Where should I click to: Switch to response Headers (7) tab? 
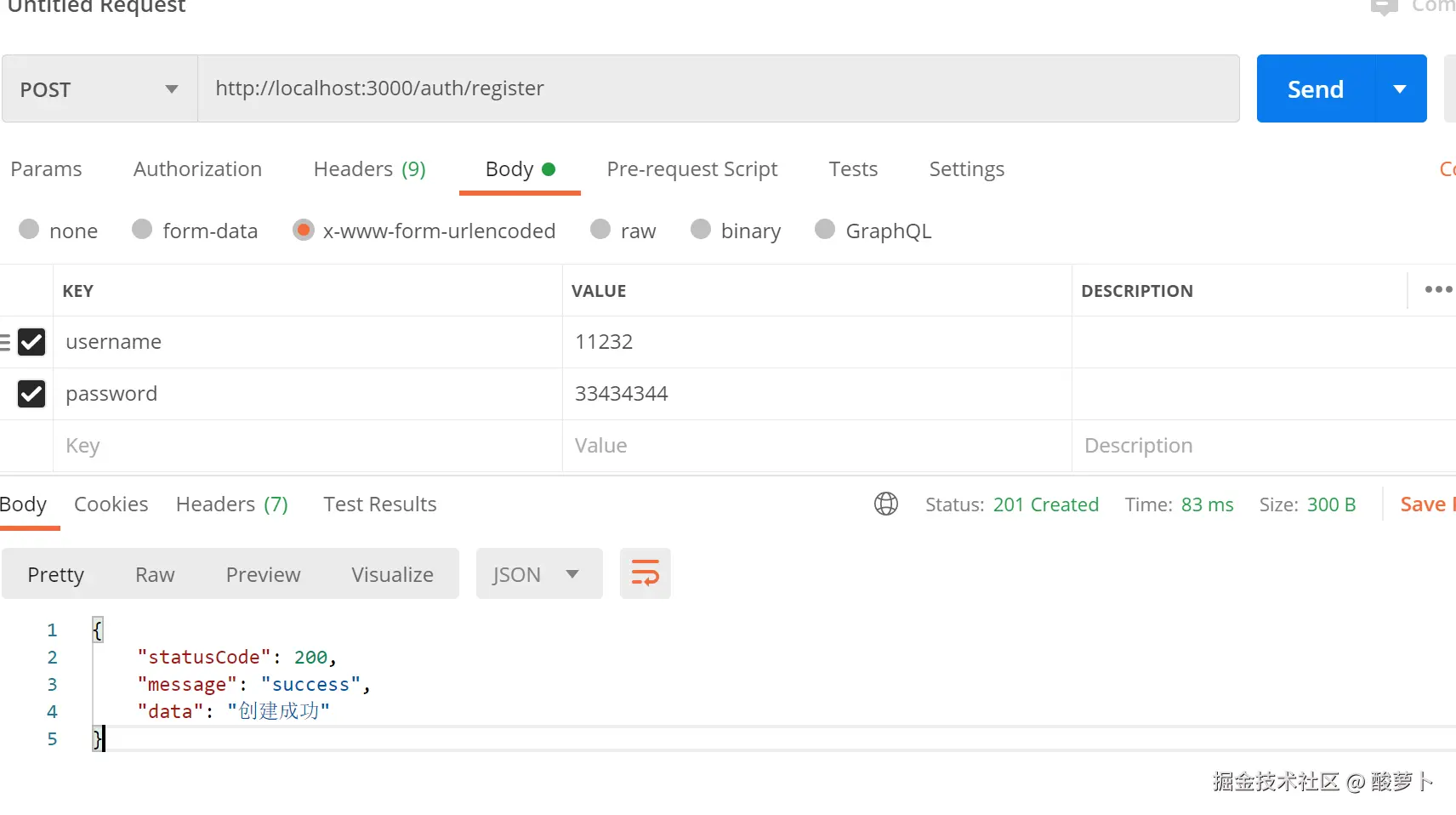click(232, 504)
